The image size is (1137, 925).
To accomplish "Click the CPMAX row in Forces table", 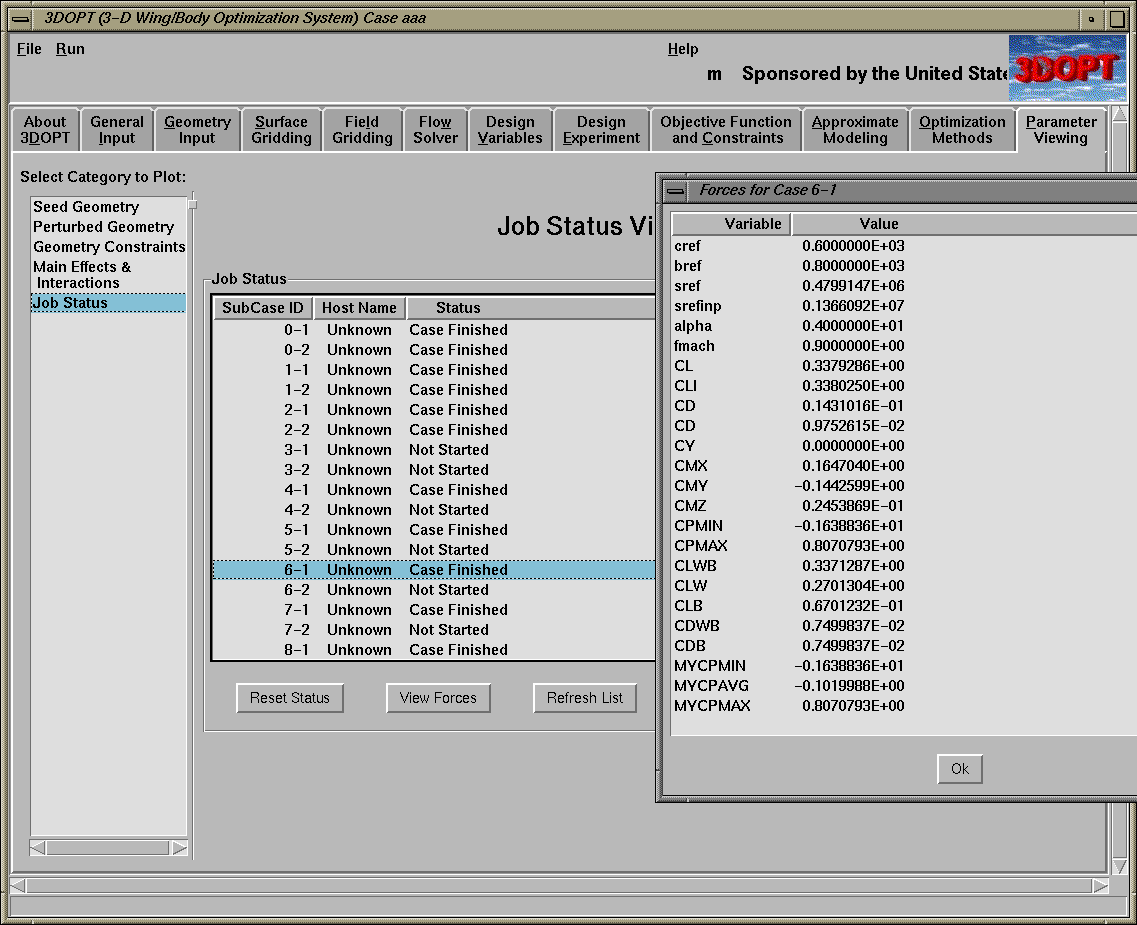I will click(x=904, y=546).
